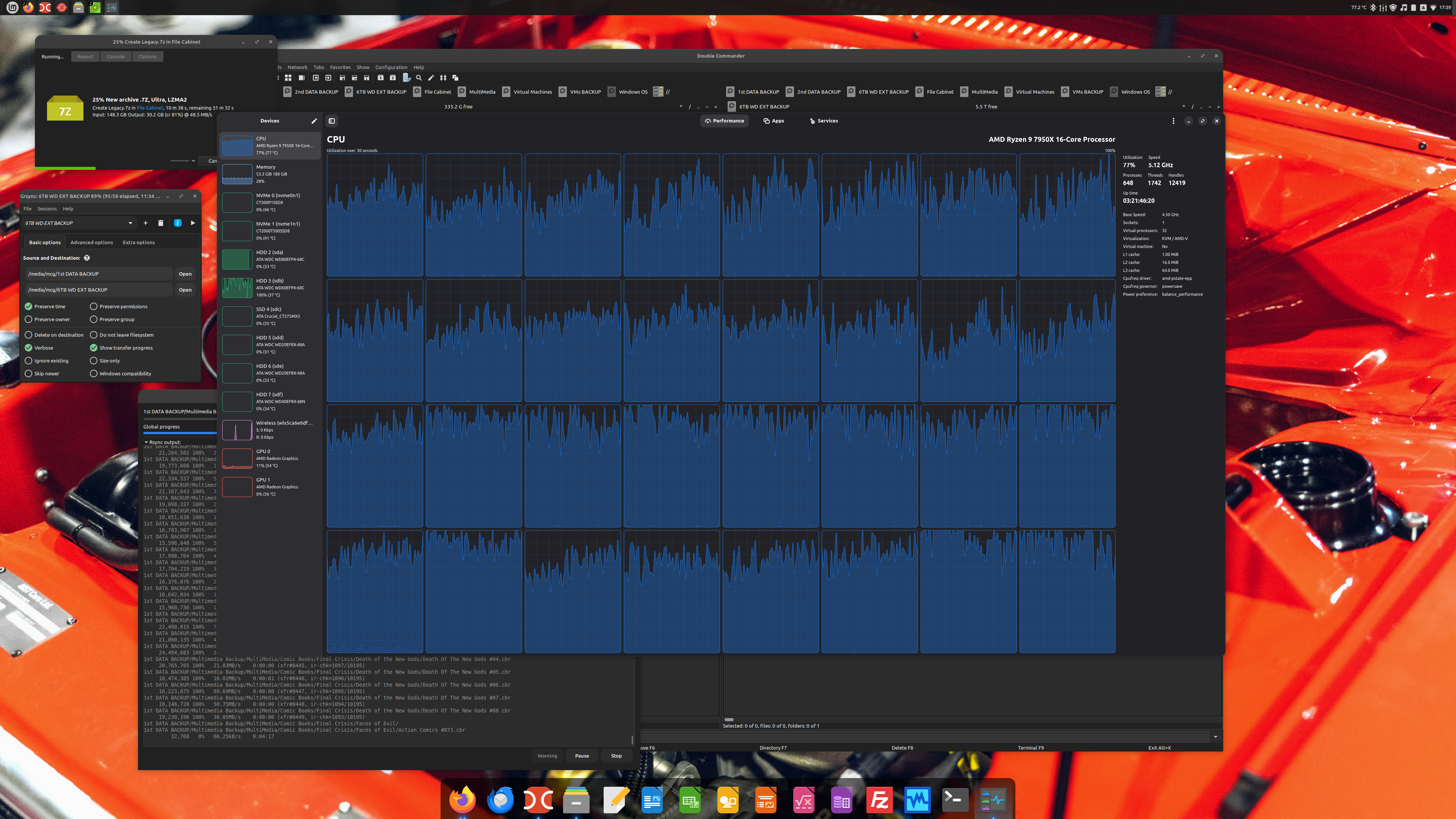Uncheck the Verbose option
The height and width of the screenshot is (819, 1456).
point(29,348)
